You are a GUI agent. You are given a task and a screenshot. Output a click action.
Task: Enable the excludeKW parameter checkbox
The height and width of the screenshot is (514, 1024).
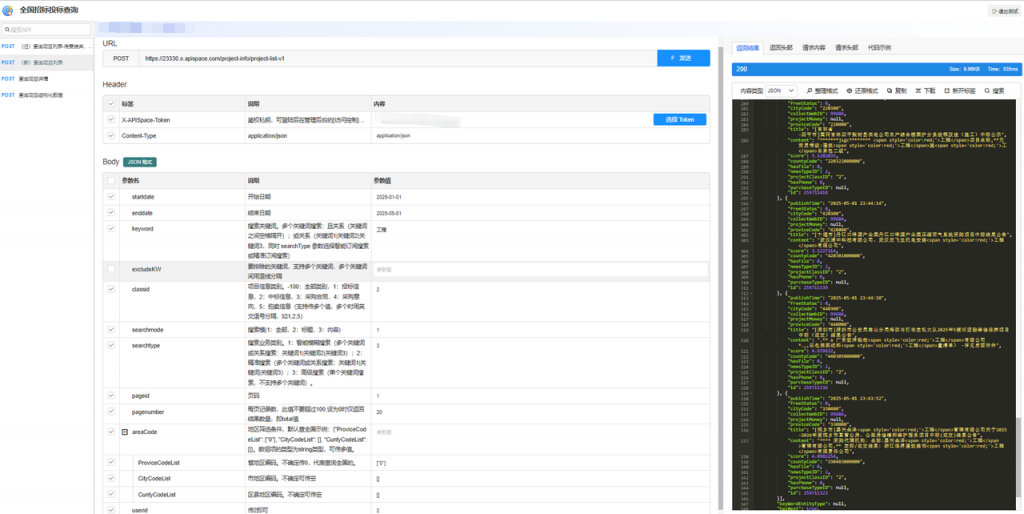click(111, 269)
